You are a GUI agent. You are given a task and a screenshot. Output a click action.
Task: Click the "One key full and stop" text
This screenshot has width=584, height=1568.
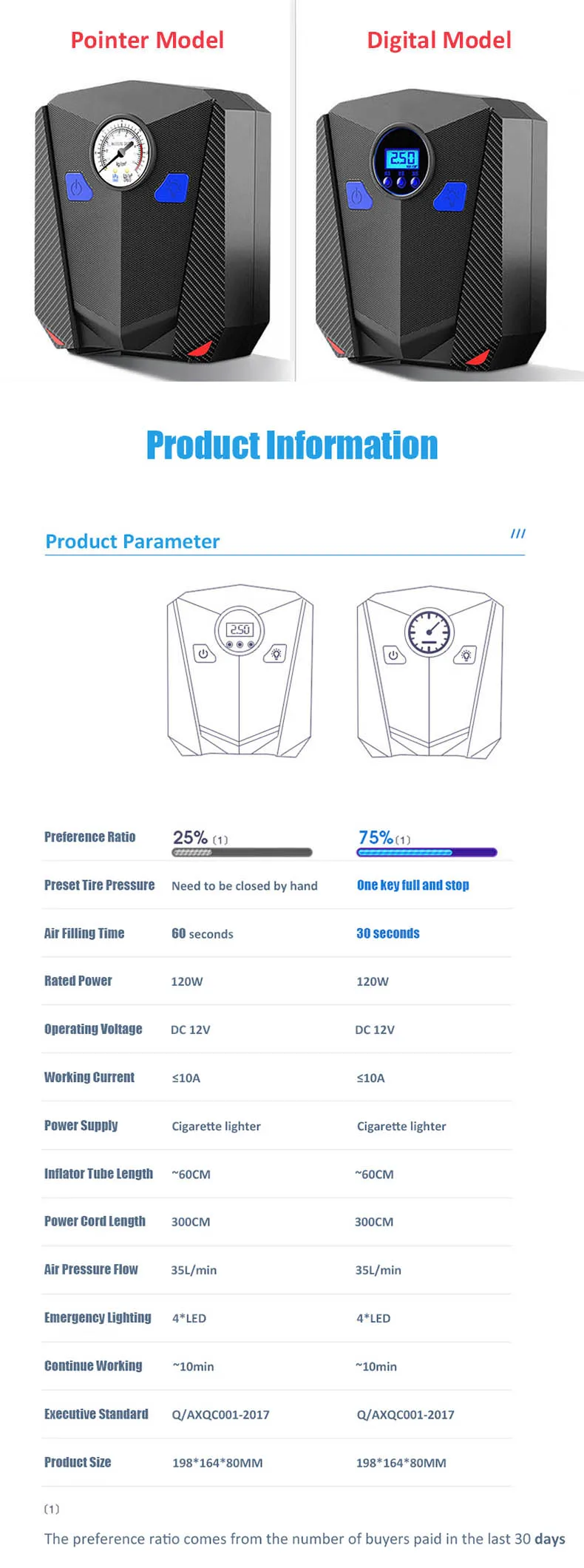[412, 885]
